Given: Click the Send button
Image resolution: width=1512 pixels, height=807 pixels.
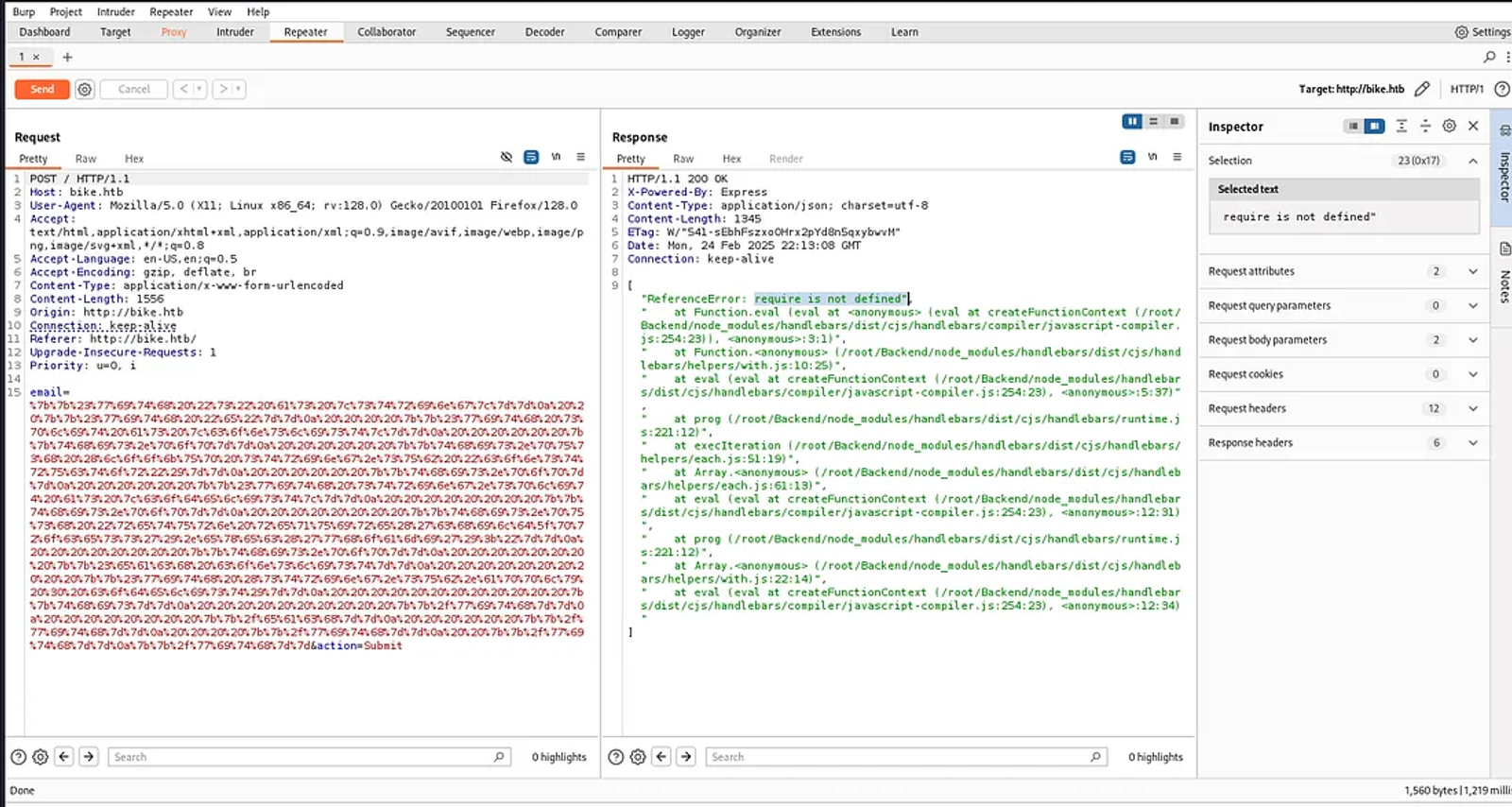Looking at the screenshot, I should pyautogui.click(x=42, y=89).
